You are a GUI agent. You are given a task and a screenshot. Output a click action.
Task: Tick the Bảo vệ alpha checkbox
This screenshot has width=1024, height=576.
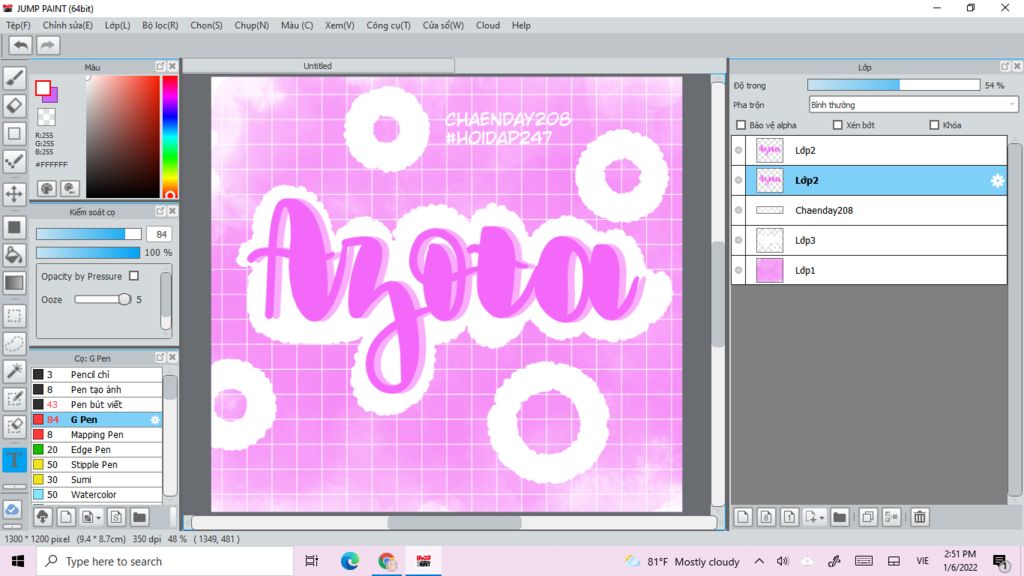coord(741,125)
